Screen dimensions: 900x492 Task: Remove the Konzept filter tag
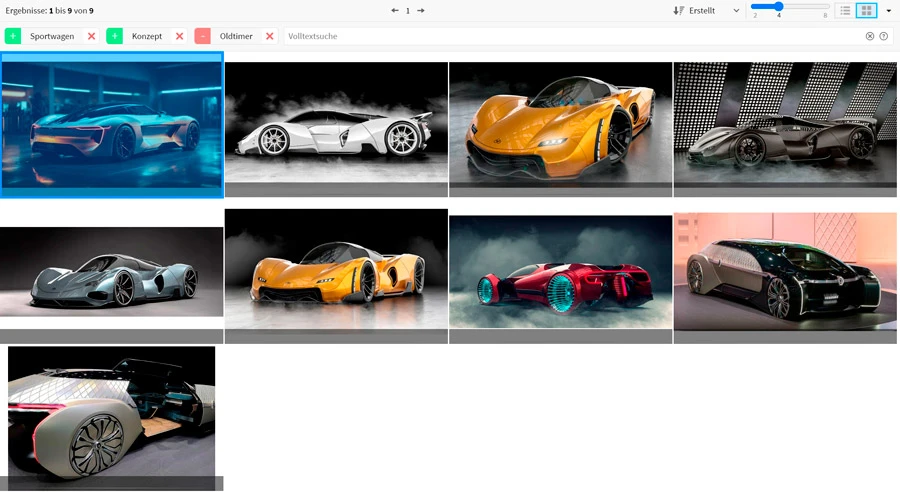(x=180, y=36)
